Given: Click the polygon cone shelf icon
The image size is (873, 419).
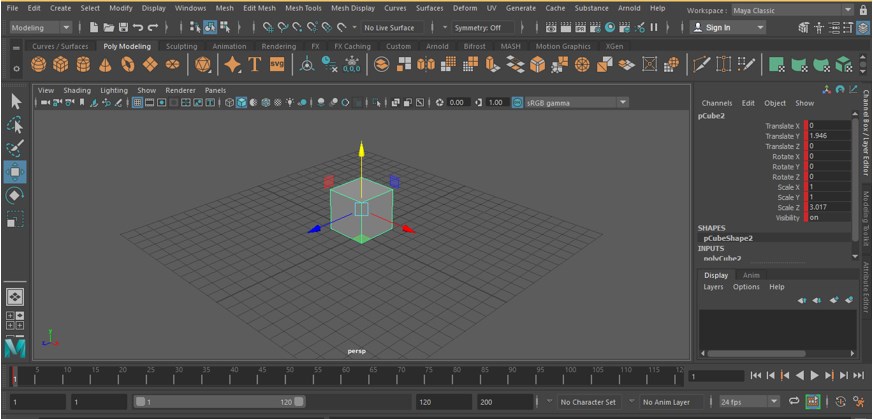Looking at the screenshot, I should pos(105,65).
